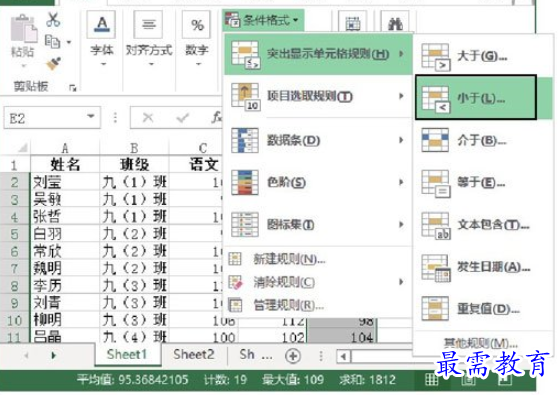Click the Cut scissors icon
Image resolution: width=558 pixels, height=395 pixels.
[53, 20]
